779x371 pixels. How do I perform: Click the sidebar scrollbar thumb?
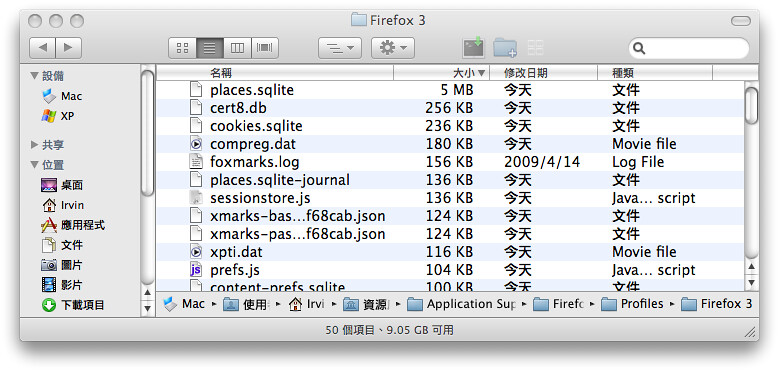pyautogui.click(x=148, y=133)
